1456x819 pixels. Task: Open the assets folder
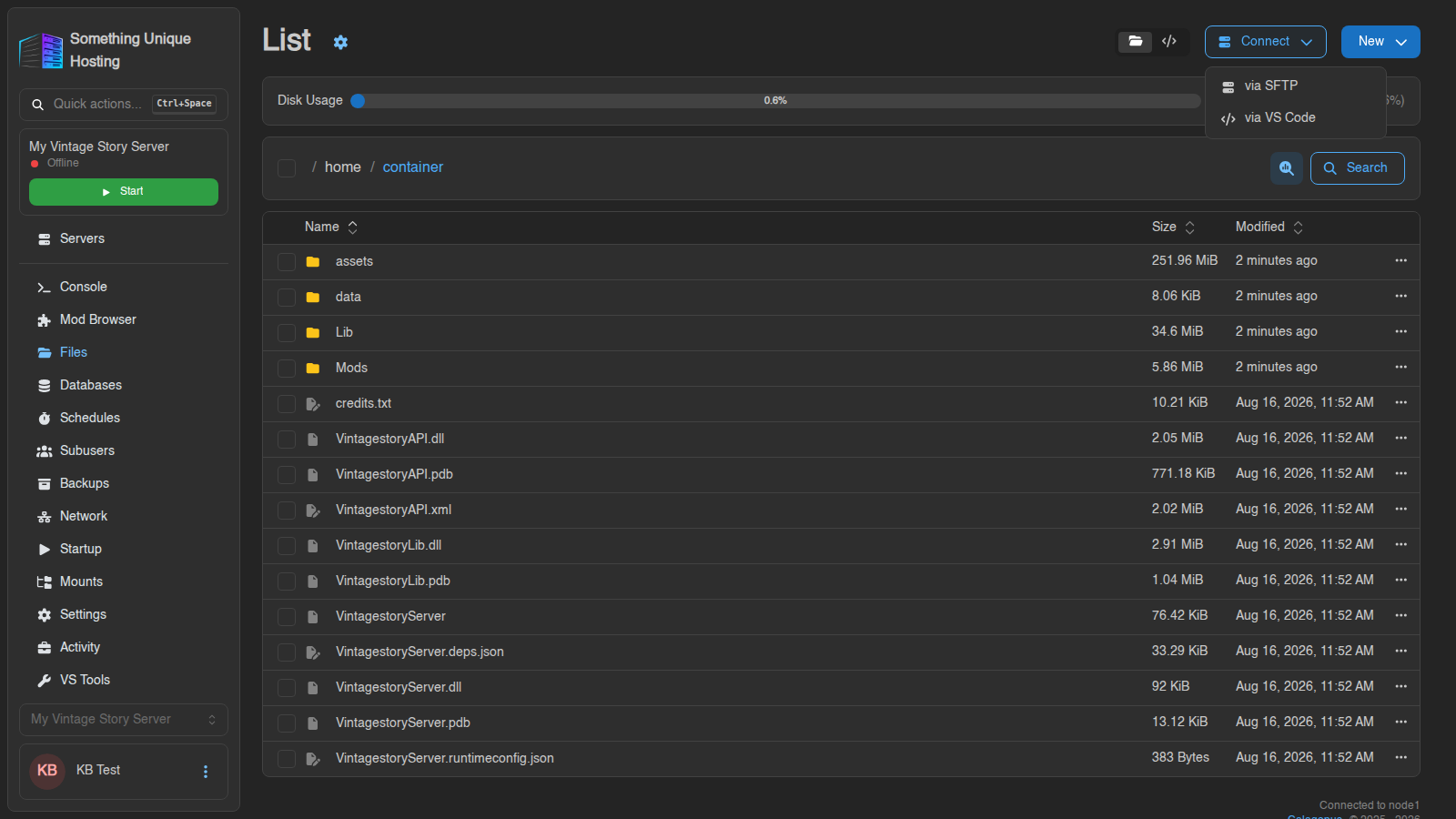(354, 261)
